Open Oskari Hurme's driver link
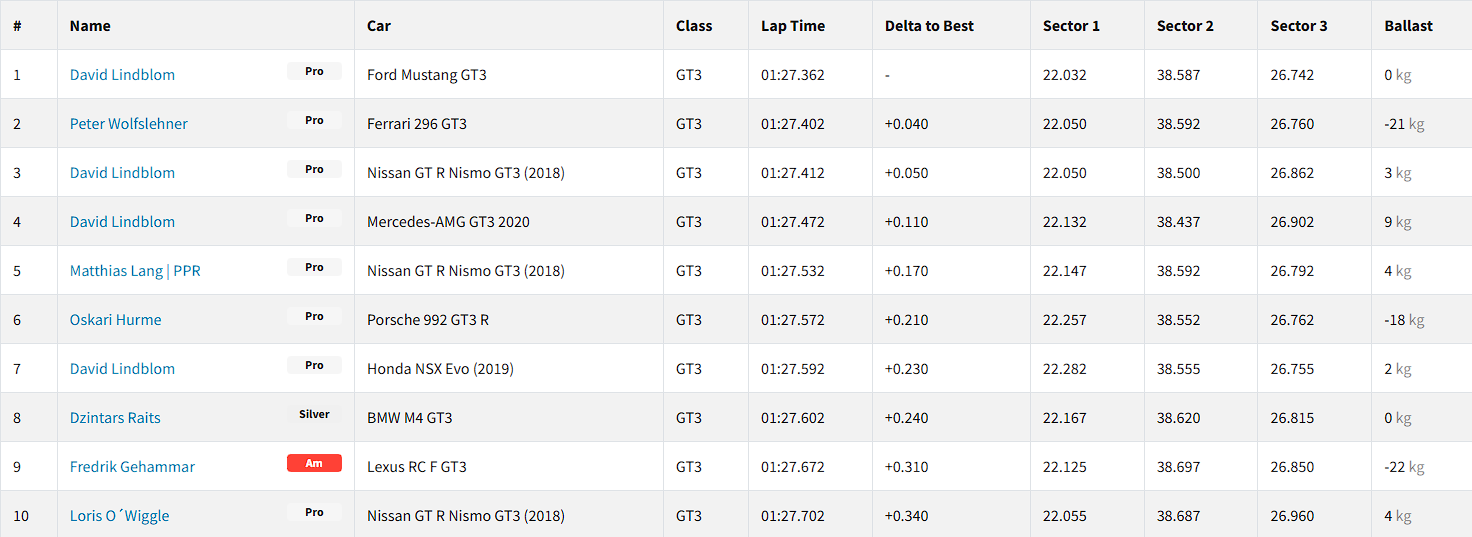The height and width of the screenshot is (537, 1472). click(x=115, y=320)
